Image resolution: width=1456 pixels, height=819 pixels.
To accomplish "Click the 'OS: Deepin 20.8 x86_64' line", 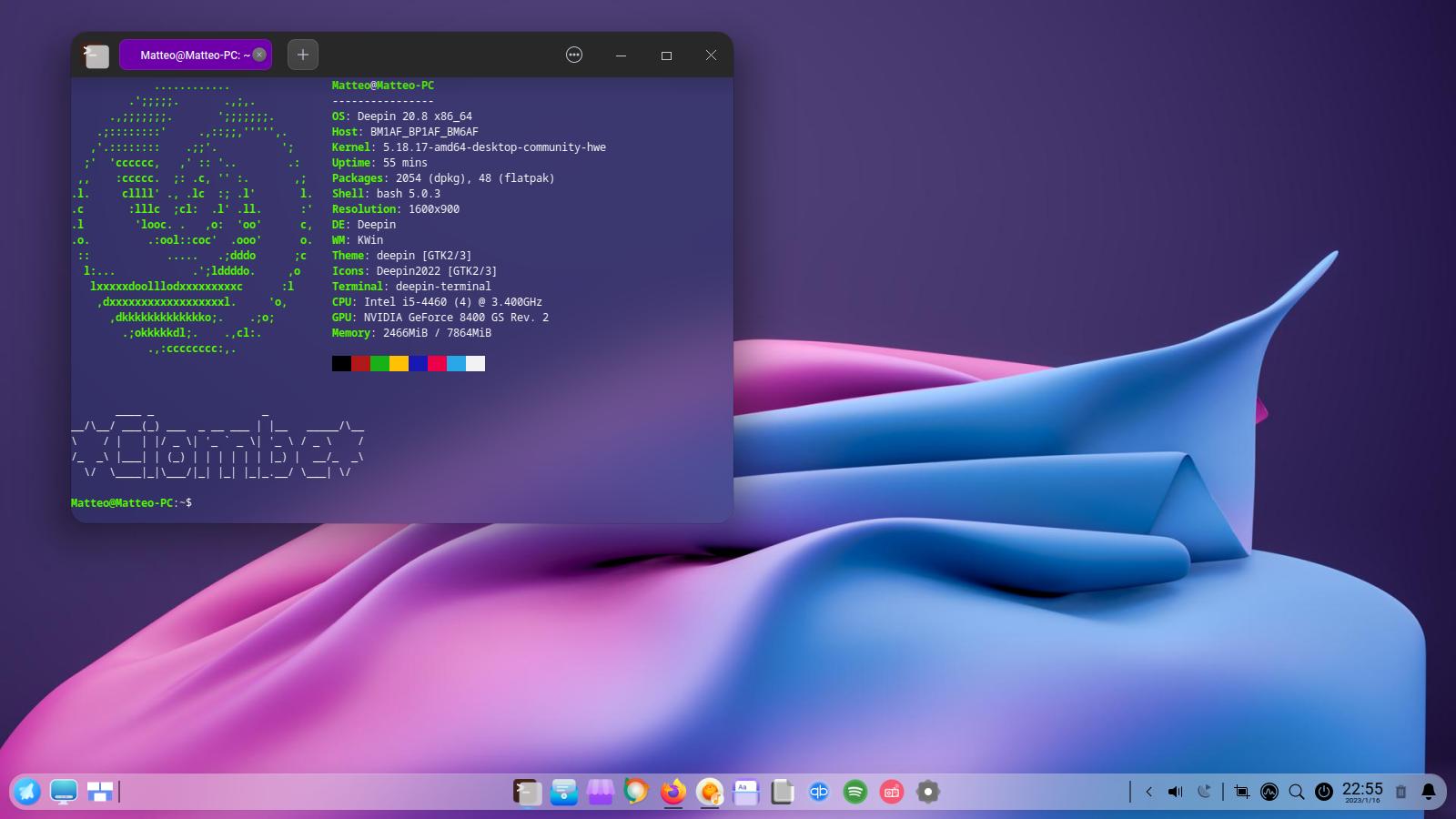I will 402,116.
